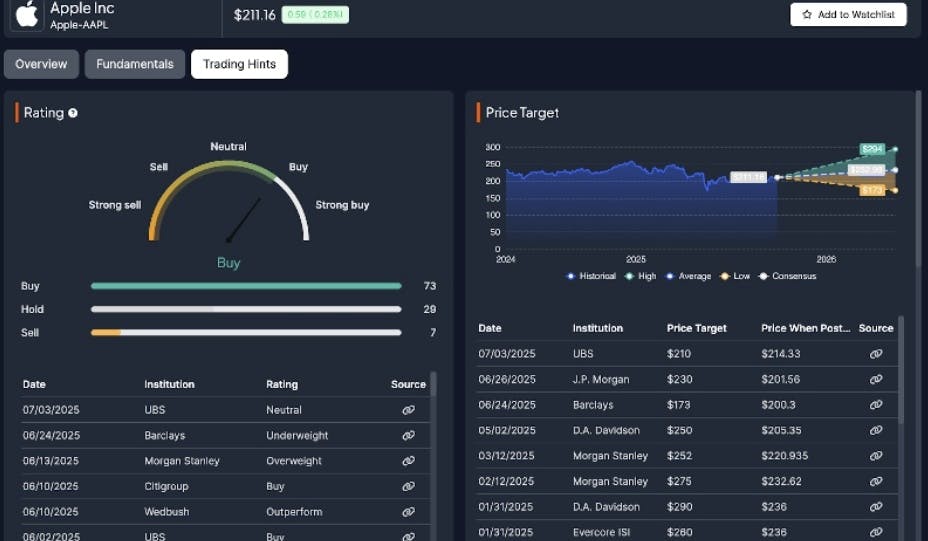Click the Apple logo icon
Screen dimensions: 928x541
27,14
